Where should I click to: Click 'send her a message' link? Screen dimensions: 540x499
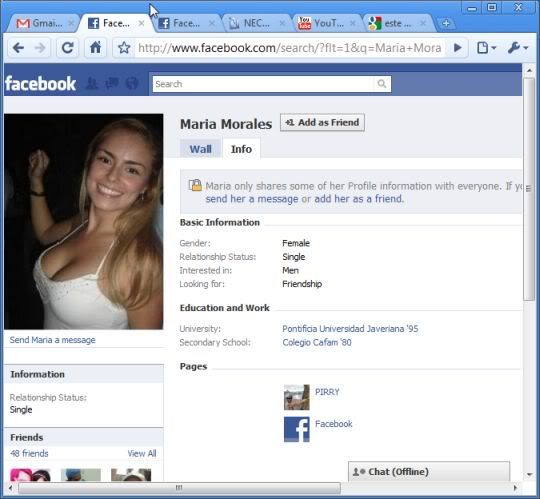pos(252,199)
